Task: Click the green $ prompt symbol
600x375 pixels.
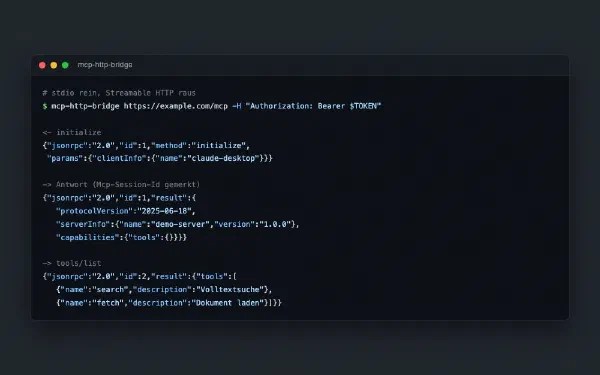Action: (45, 106)
